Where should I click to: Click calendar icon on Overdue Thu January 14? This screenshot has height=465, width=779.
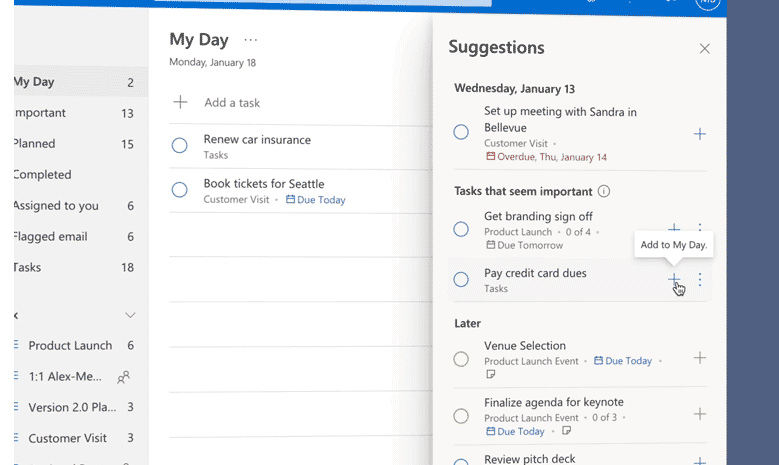click(x=490, y=156)
